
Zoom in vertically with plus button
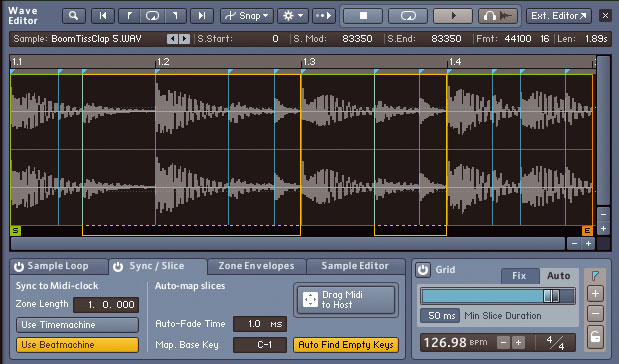point(603,229)
